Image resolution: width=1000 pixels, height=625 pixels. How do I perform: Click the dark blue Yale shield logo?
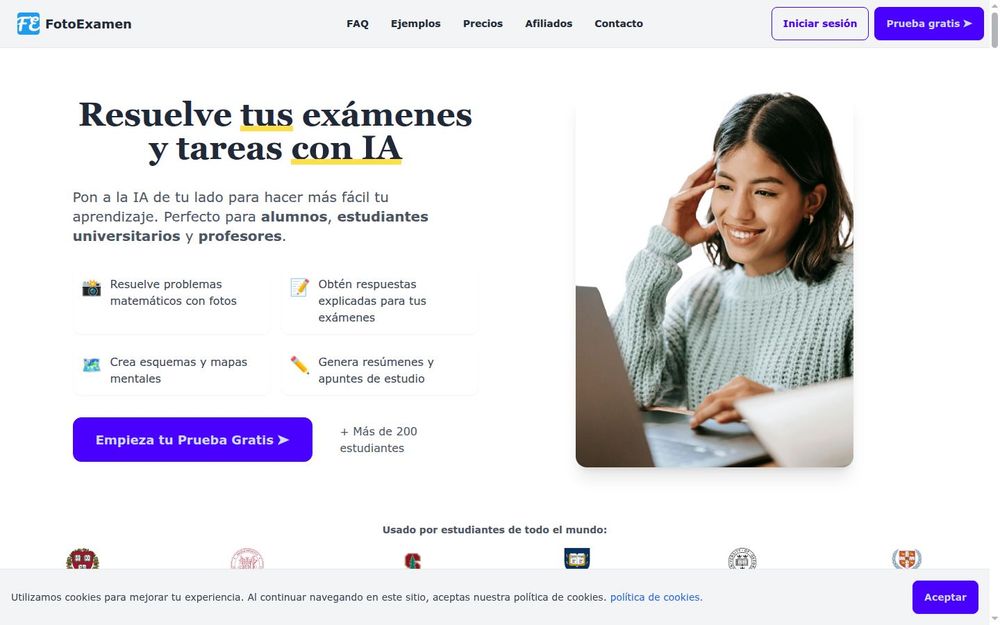click(x=577, y=558)
